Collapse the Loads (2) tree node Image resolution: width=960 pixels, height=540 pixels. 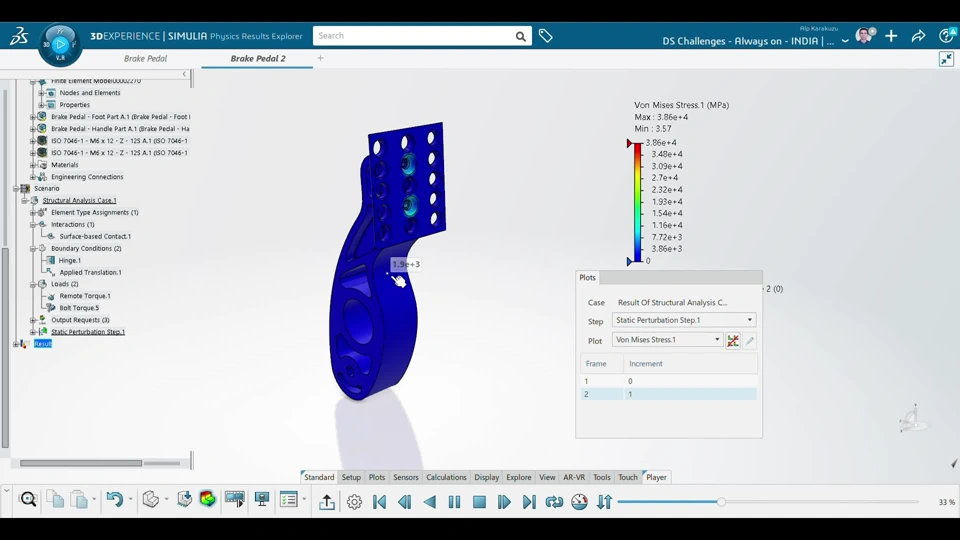pyautogui.click(x=33, y=284)
